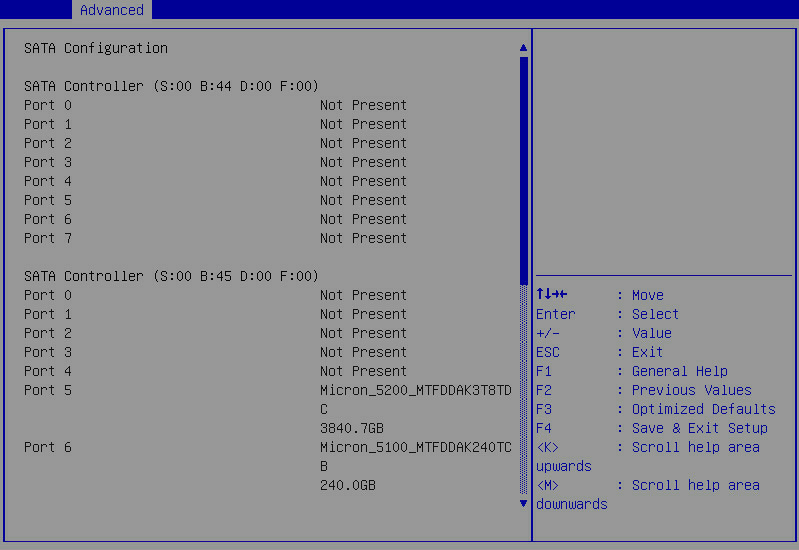This screenshot has height=550, width=799.
Task: Select Port 0 label under controller B:45
Action: point(48,295)
